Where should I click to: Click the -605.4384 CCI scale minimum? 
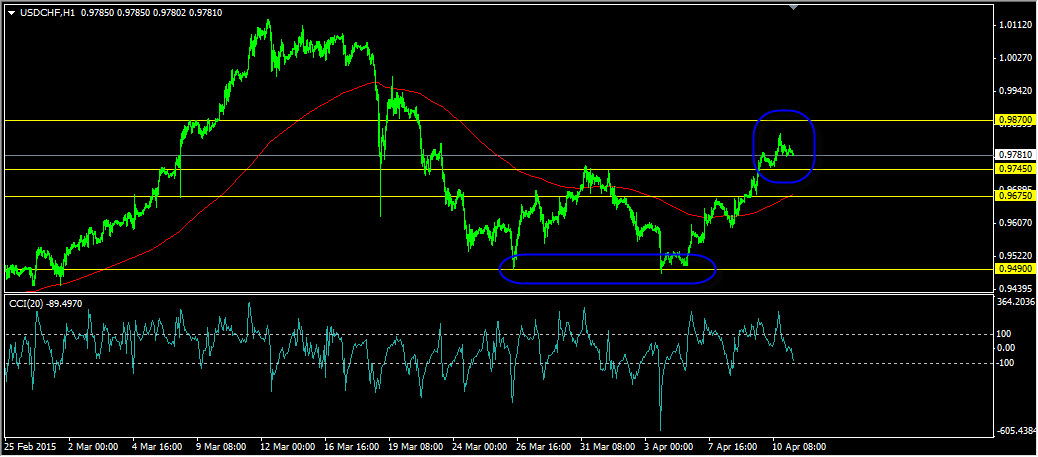point(1015,431)
